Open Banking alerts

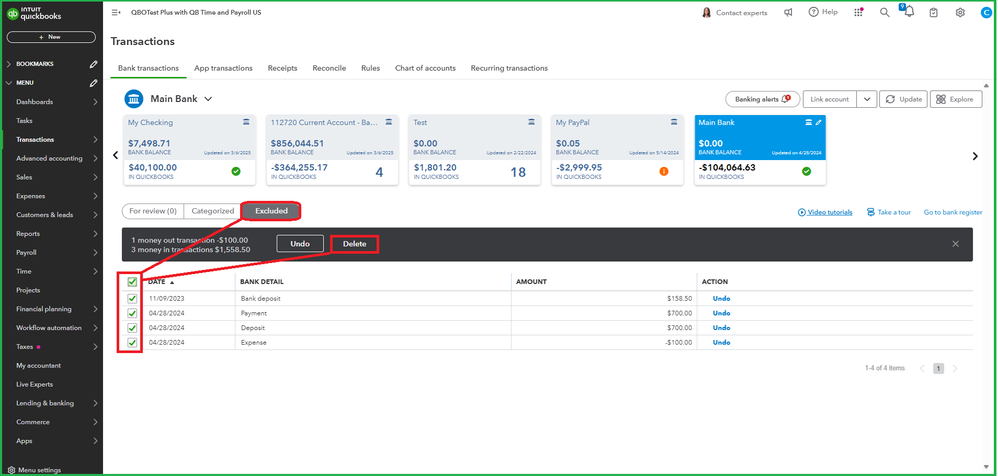pos(763,99)
